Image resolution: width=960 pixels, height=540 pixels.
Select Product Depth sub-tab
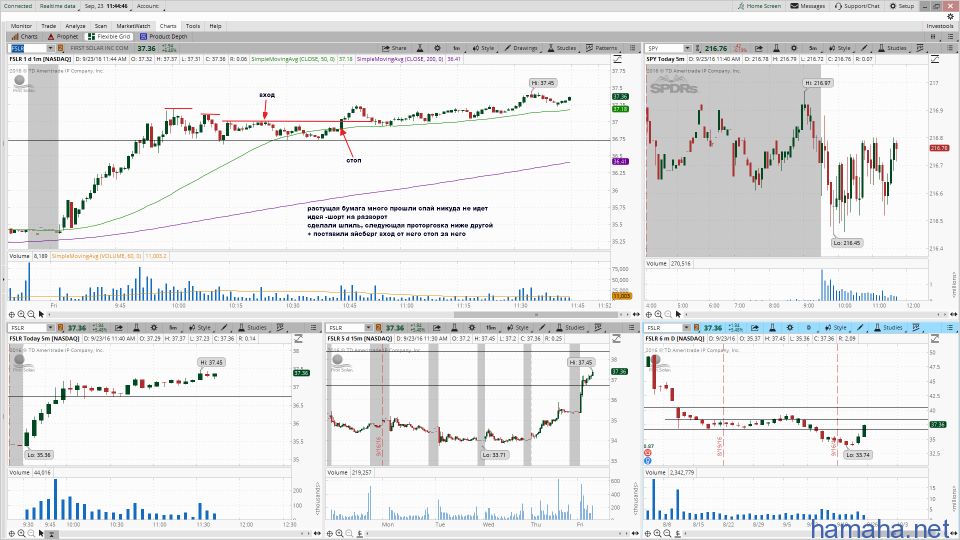coord(163,37)
